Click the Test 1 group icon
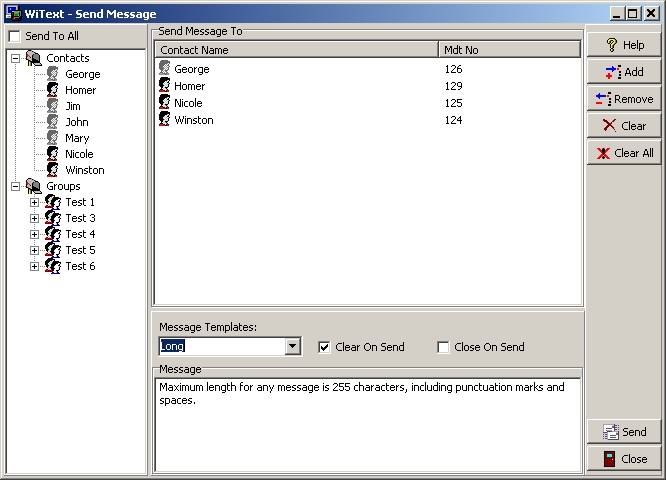This screenshot has width=666, height=480. [53, 202]
